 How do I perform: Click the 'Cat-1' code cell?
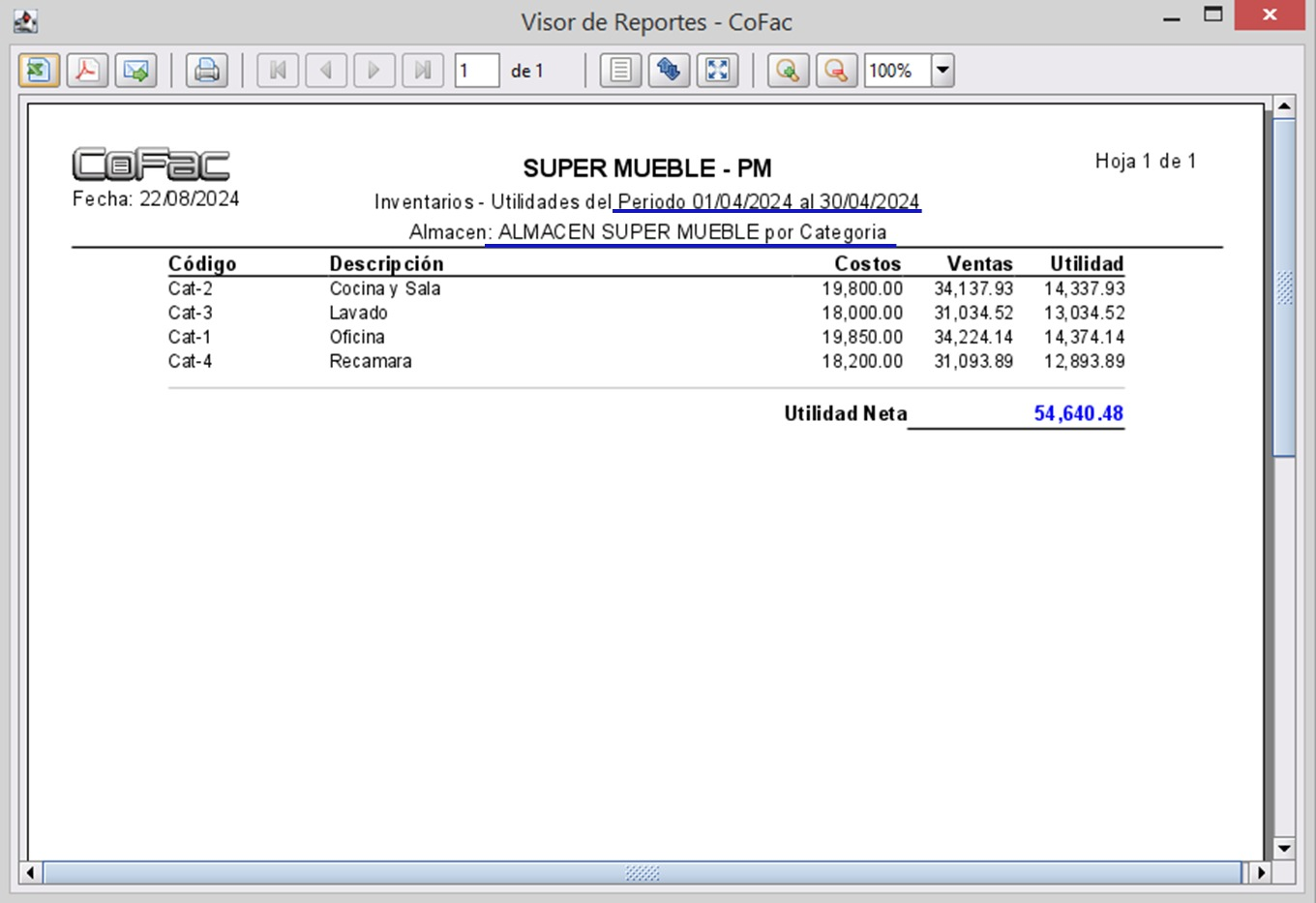pyautogui.click(x=189, y=337)
